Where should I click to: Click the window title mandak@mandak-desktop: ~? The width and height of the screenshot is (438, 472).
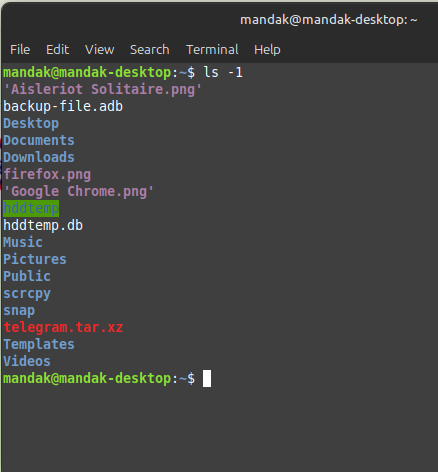point(329,20)
